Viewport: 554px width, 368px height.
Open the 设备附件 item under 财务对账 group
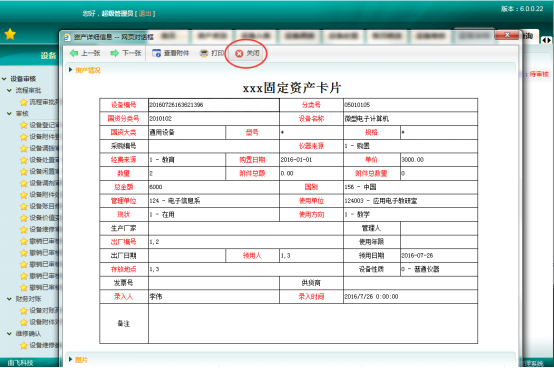click(x=44, y=322)
